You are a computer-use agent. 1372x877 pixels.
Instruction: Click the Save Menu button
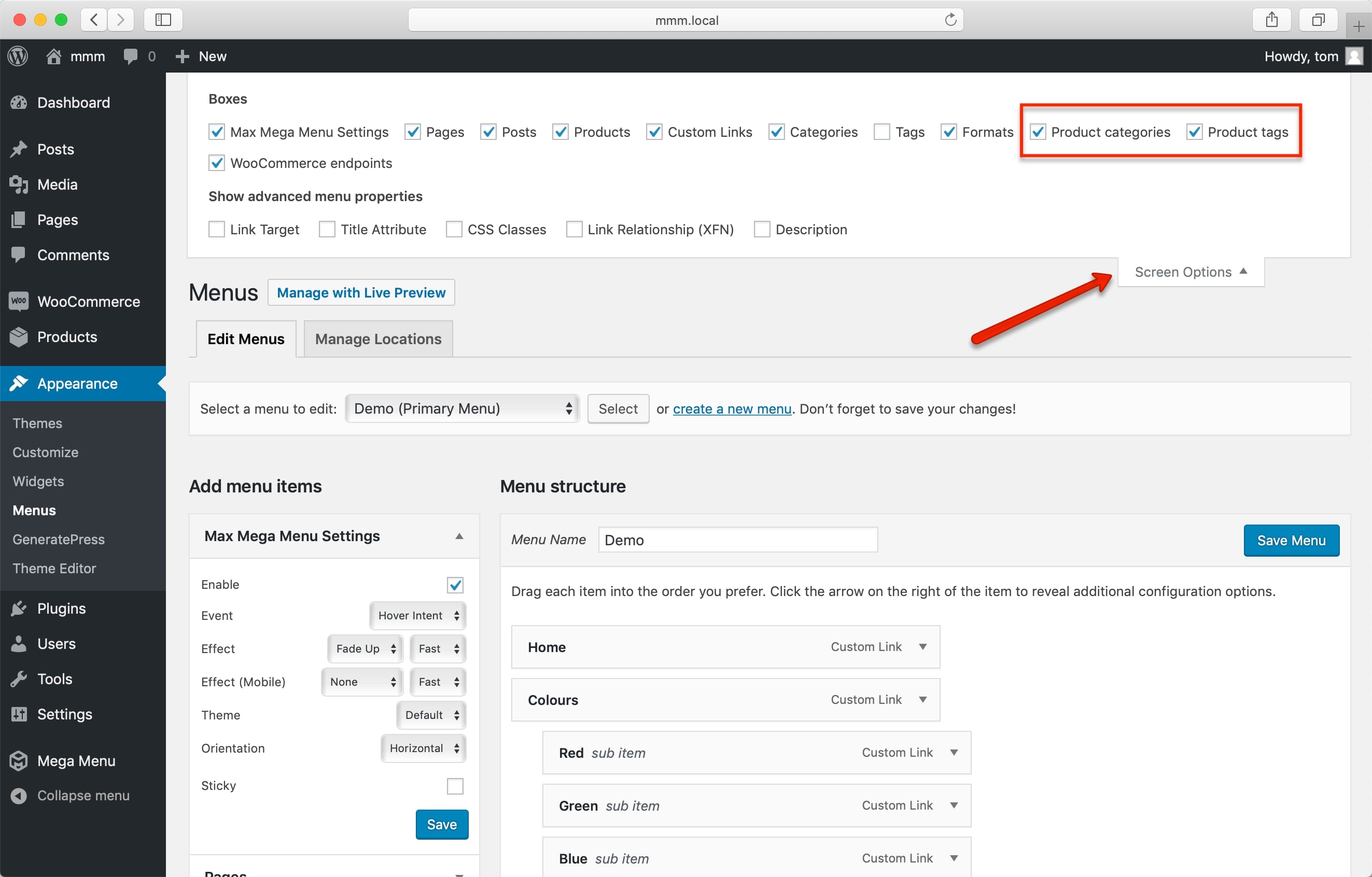(1291, 540)
